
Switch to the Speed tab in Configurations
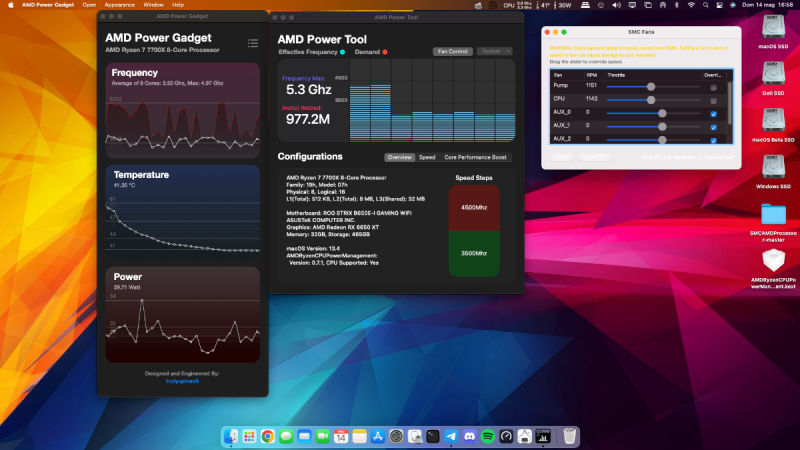tap(427, 157)
